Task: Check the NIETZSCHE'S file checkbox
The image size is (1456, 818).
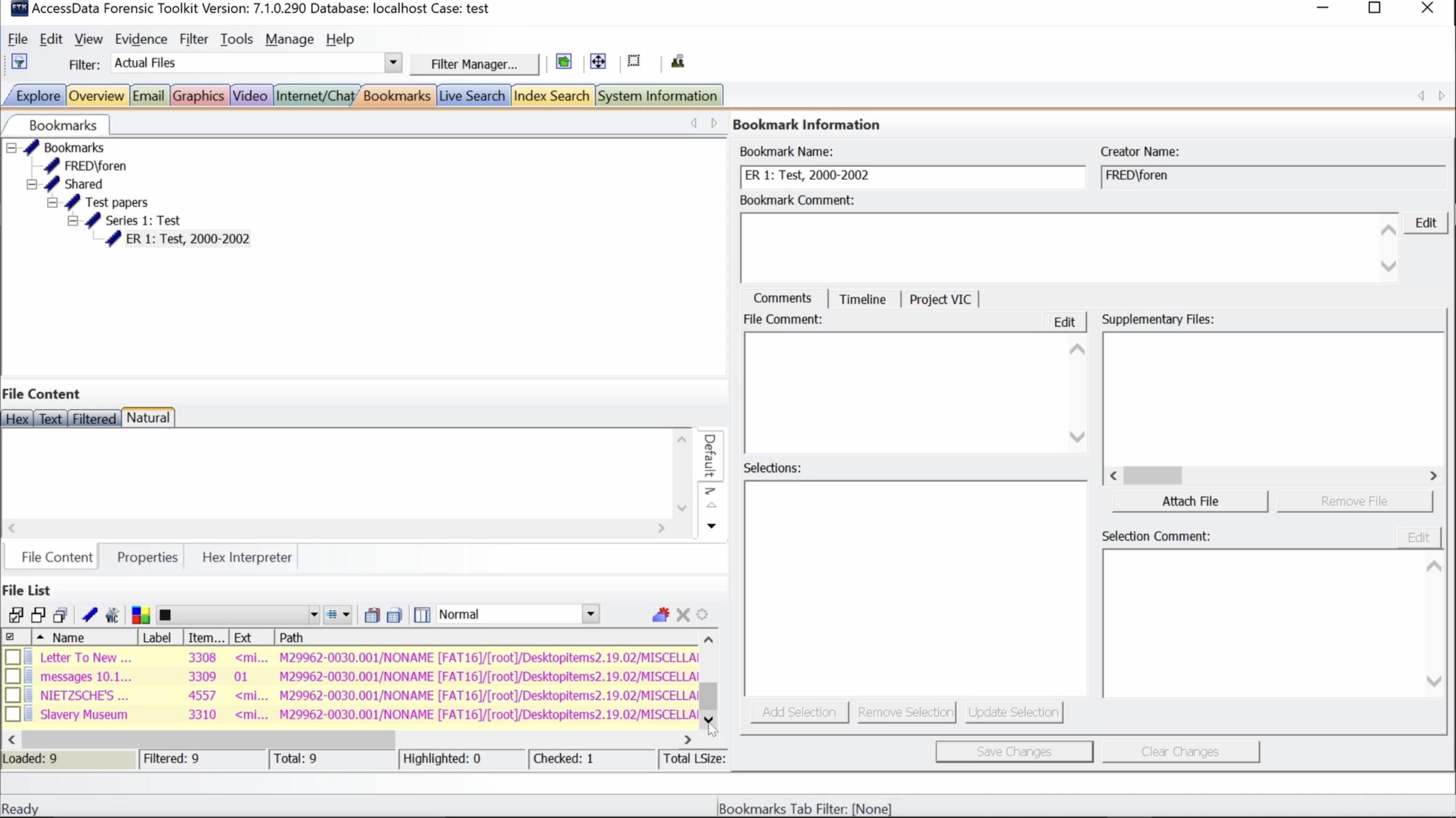Action: point(13,695)
